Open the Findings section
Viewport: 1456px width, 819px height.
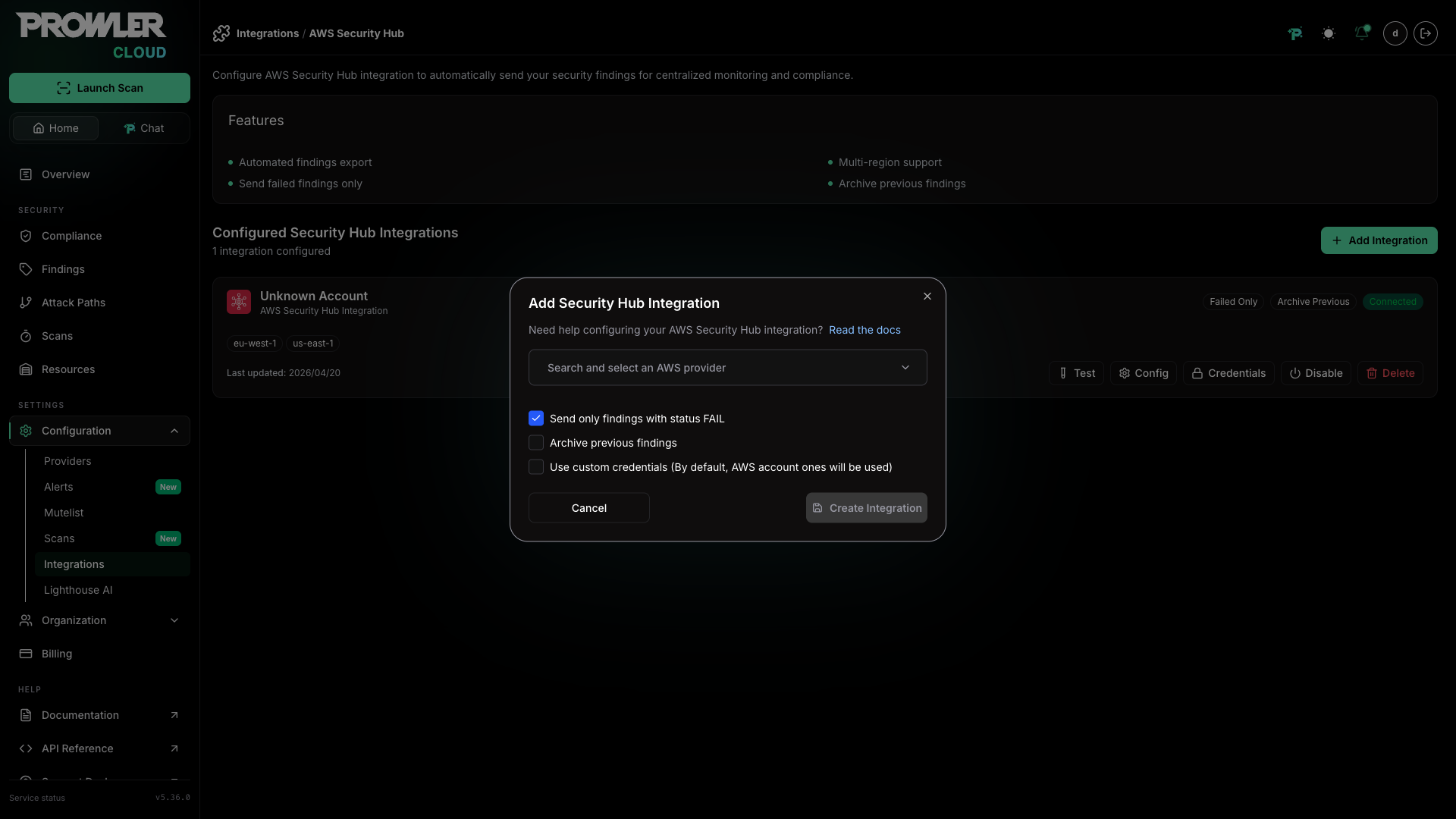(x=99, y=269)
